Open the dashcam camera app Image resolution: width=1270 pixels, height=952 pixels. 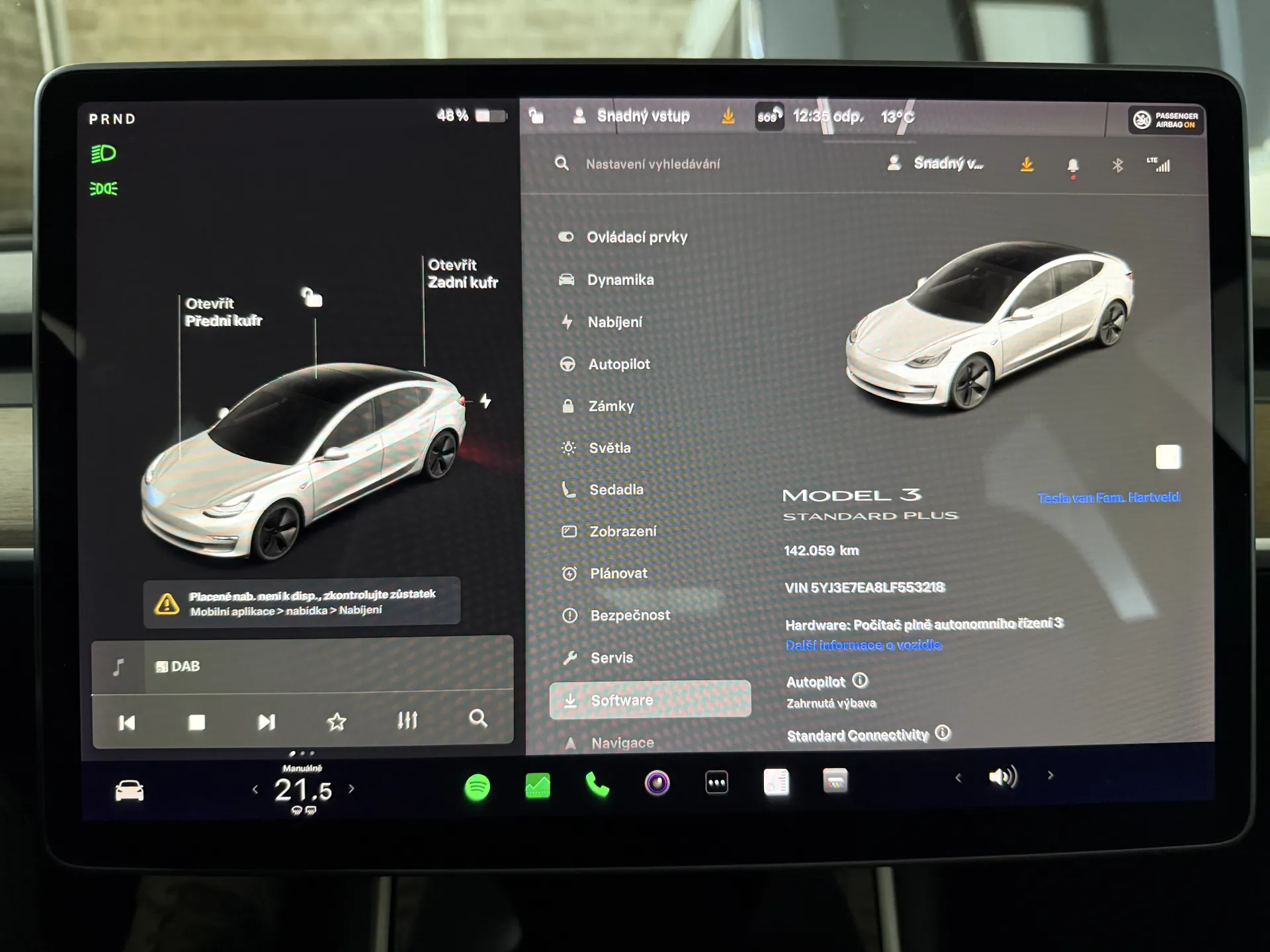(x=657, y=783)
